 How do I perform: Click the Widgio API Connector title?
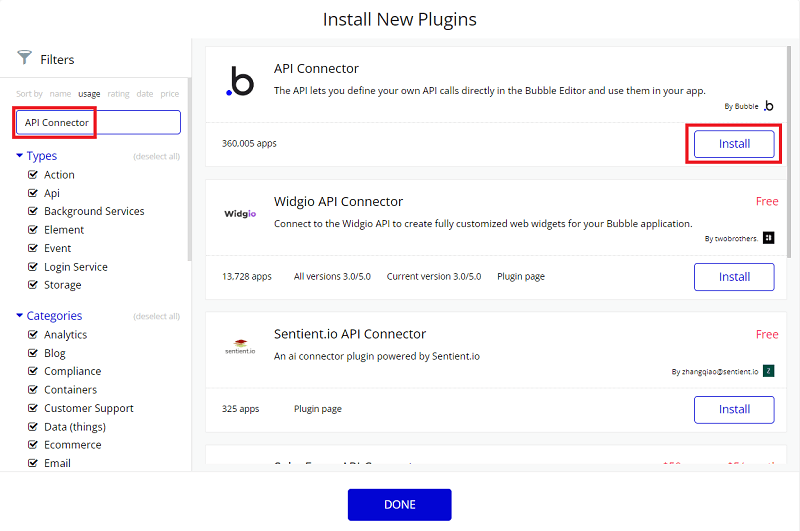pos(338,201)
